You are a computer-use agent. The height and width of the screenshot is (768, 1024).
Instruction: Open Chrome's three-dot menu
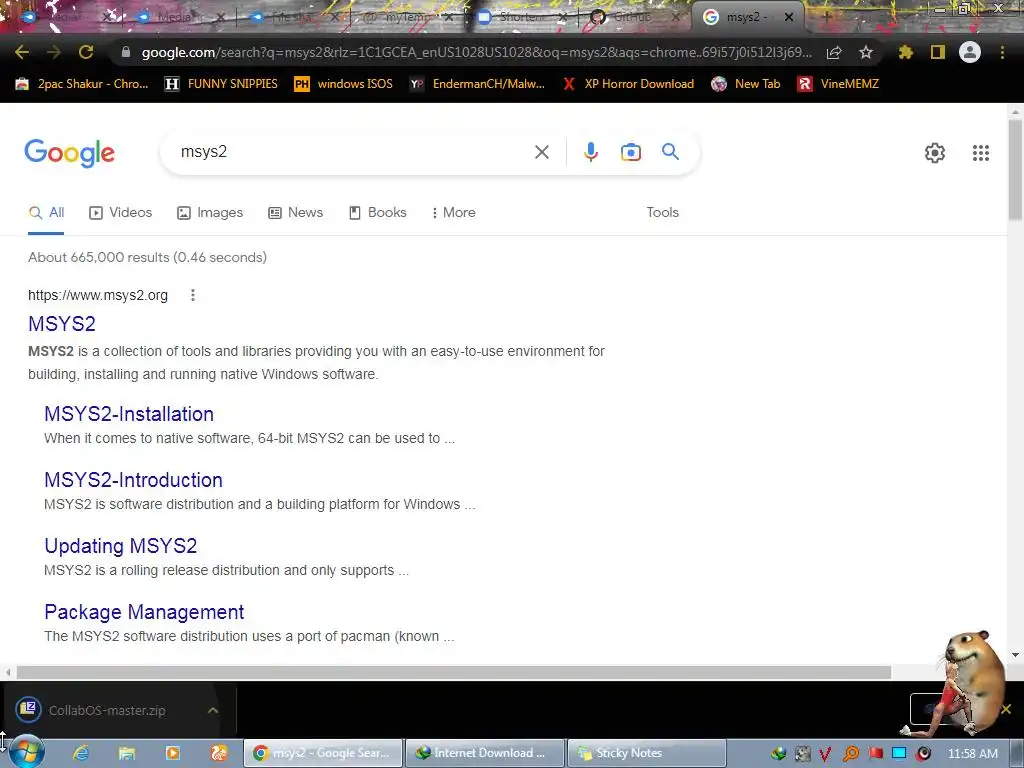point(1002,52)
